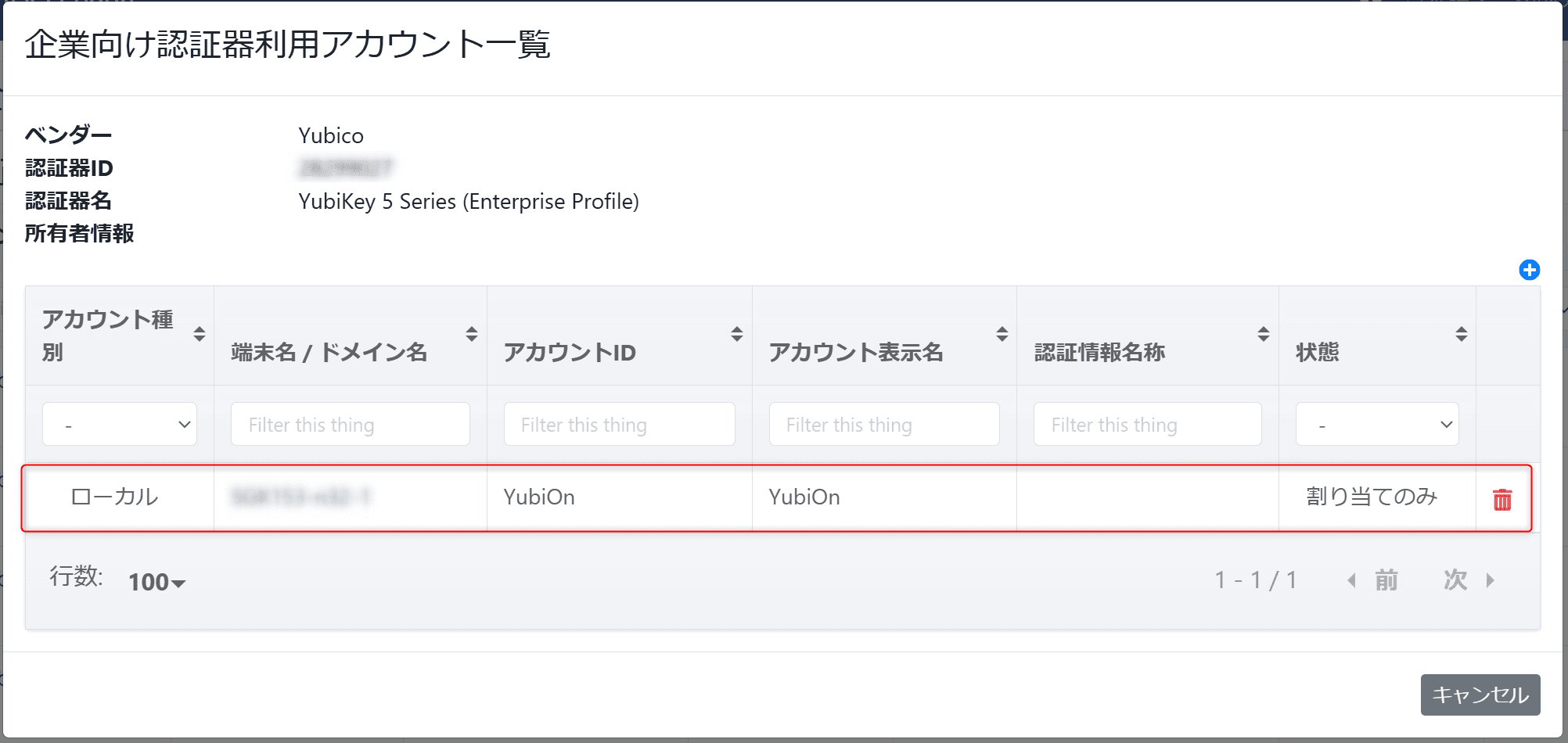Click the 1 - 1 / 1 page count
Screen dimensions: 1568x743
[x=1256, y=580]
